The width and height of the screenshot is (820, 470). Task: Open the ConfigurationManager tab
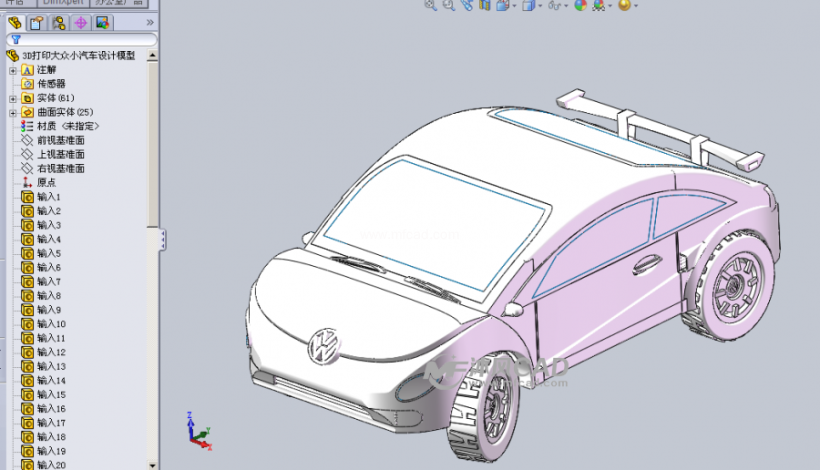click(59, 22)
